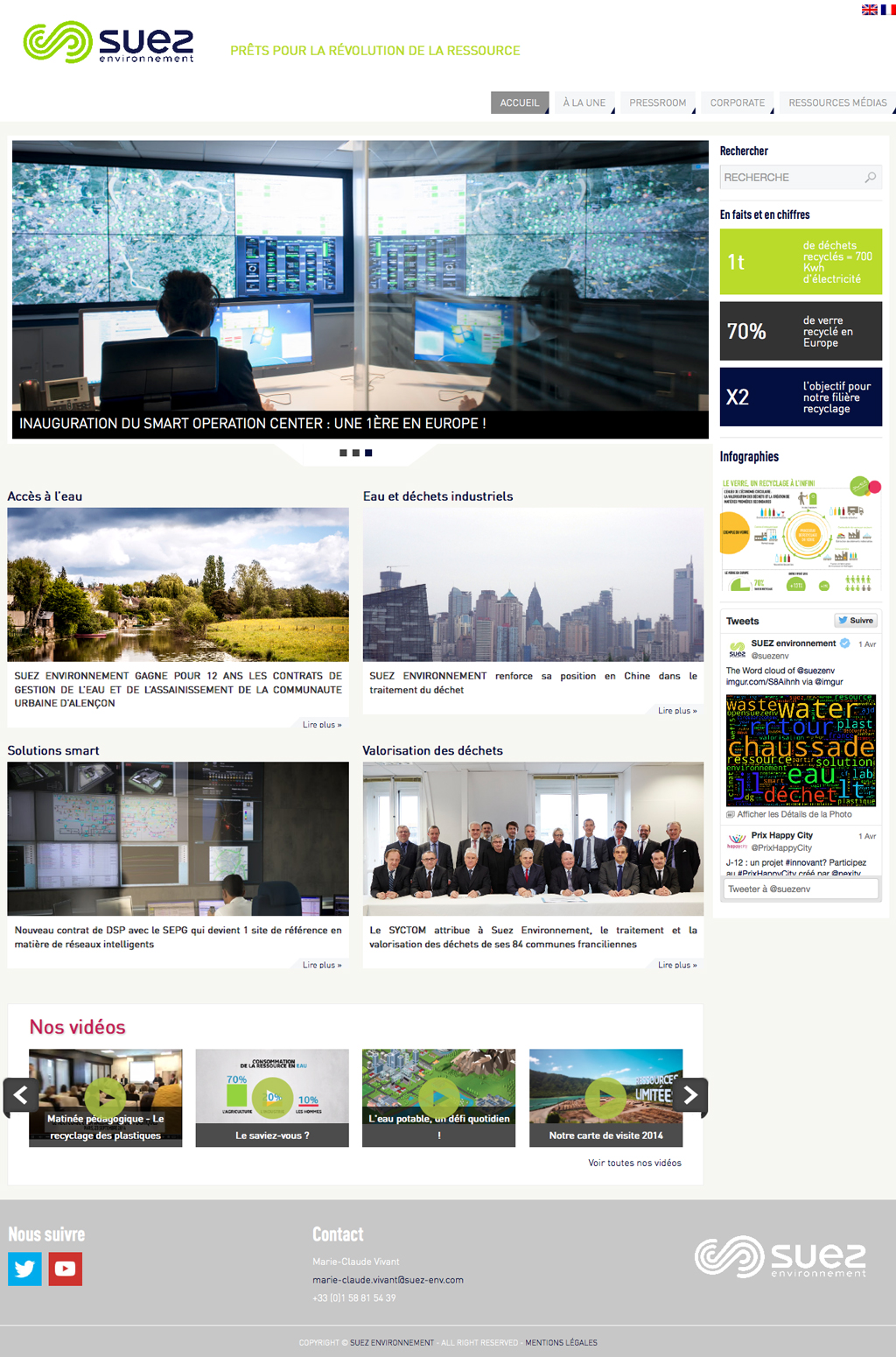Screen dimensions: 896x1357
Task: Click the 1 Avr date on the SUEZ tweet
Action: coord(867,644)
